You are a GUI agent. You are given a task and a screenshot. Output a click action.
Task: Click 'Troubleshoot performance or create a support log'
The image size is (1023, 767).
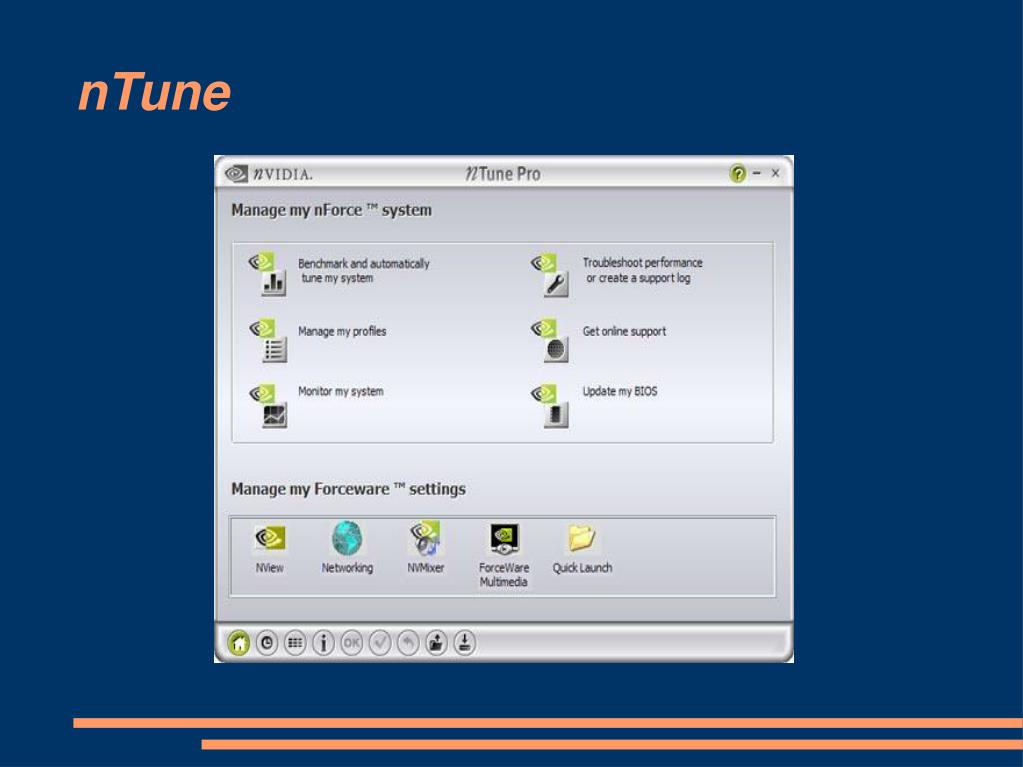tap(643, 270)
